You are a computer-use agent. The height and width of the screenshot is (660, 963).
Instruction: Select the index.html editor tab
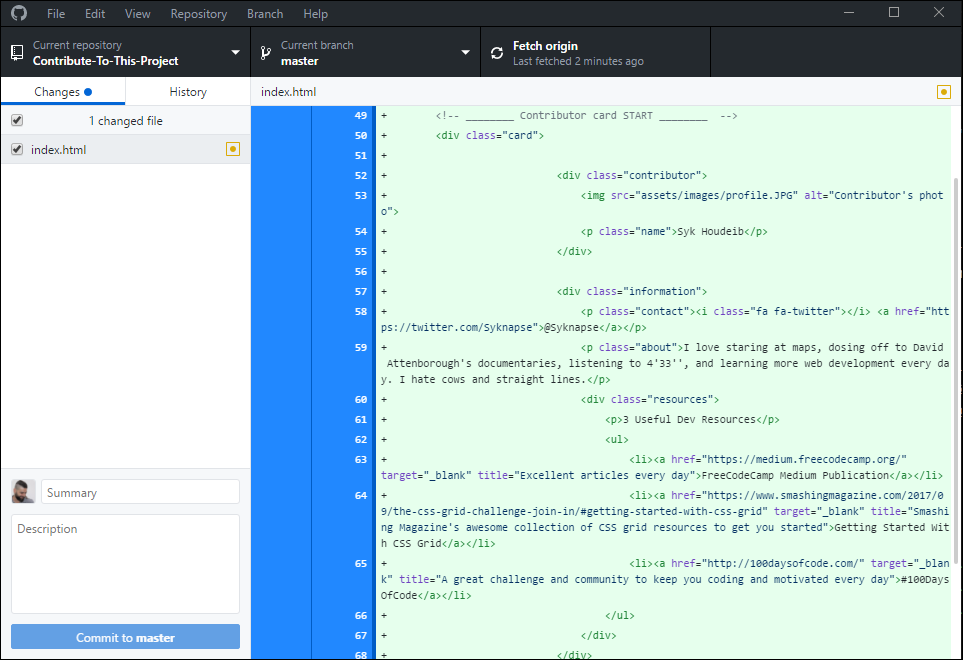click(287, 91)
